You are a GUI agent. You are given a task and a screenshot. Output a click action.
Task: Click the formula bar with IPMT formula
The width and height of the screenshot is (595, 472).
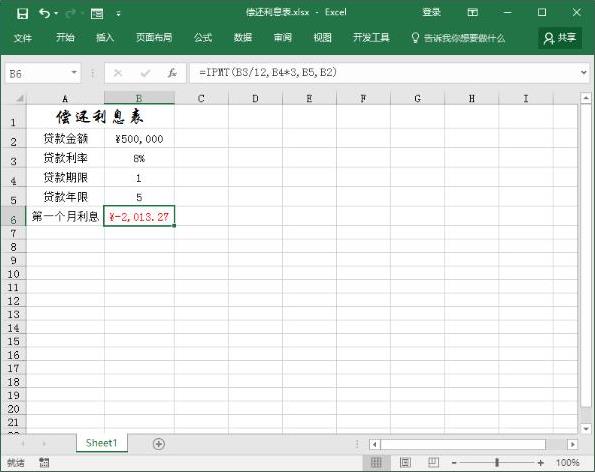tap(383, 73)
